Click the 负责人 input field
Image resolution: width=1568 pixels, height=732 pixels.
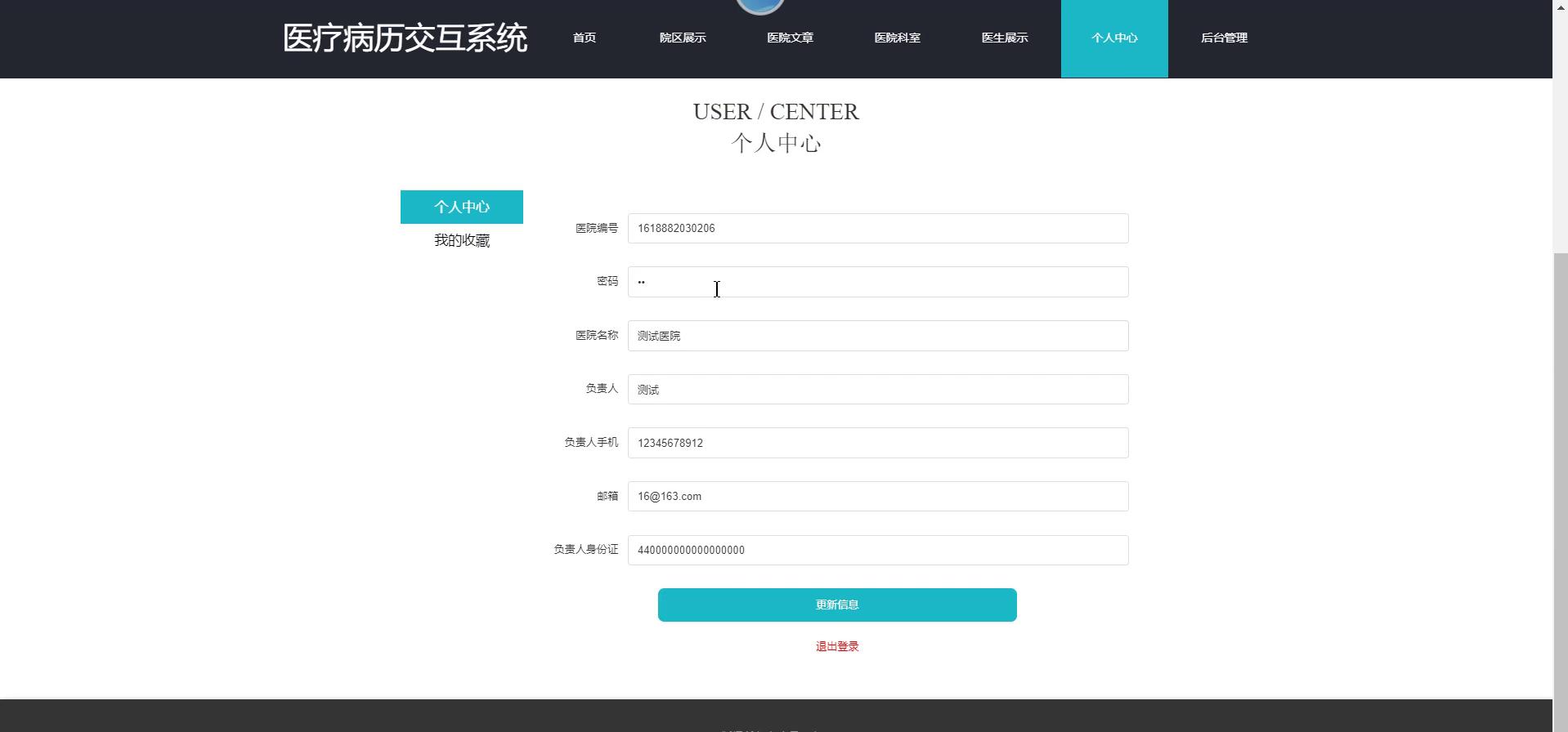tap(877, 390)
